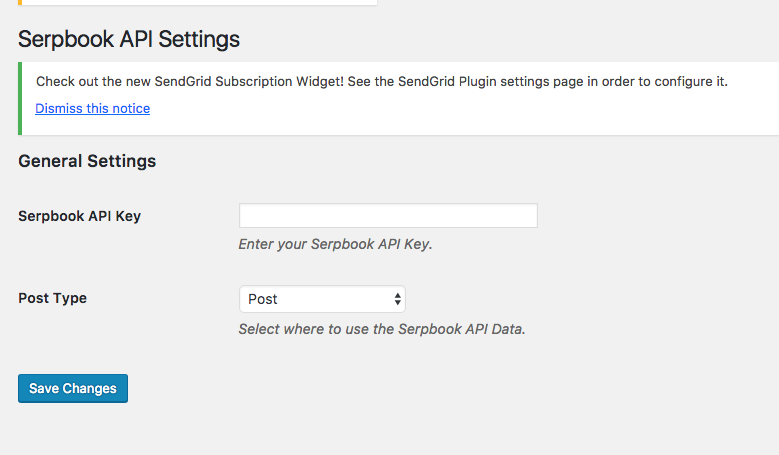This screenshot has height=455, width=779.
Task: Select the 'Post' value shown in the dropdown
Action: tap(264, 299)
